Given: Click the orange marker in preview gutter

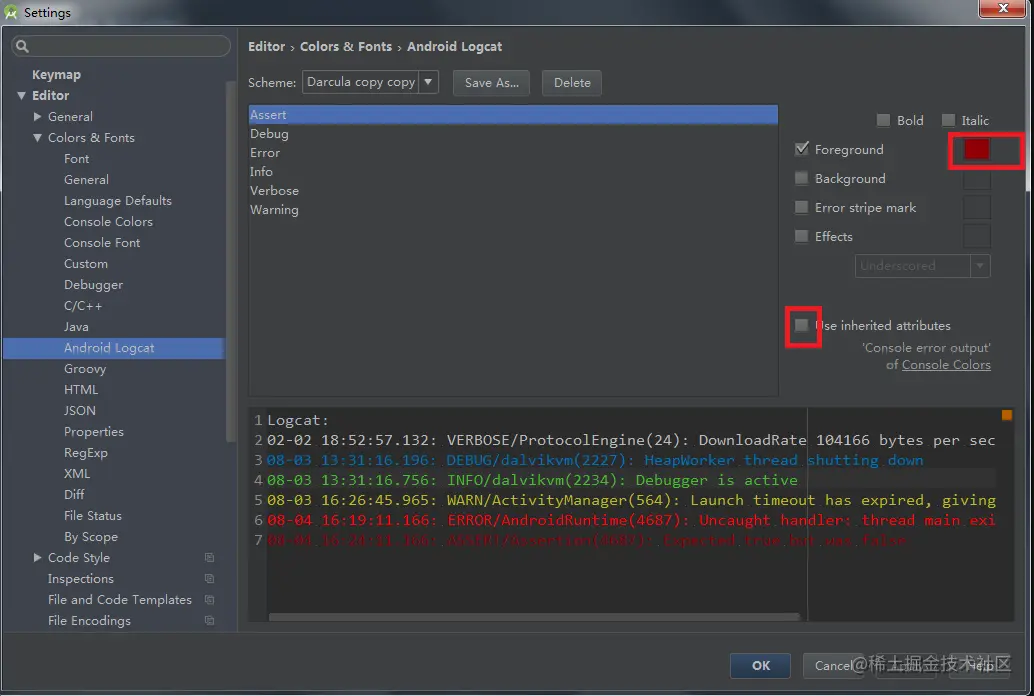Looking at the screenshot, I should (x=1006, y=415).
